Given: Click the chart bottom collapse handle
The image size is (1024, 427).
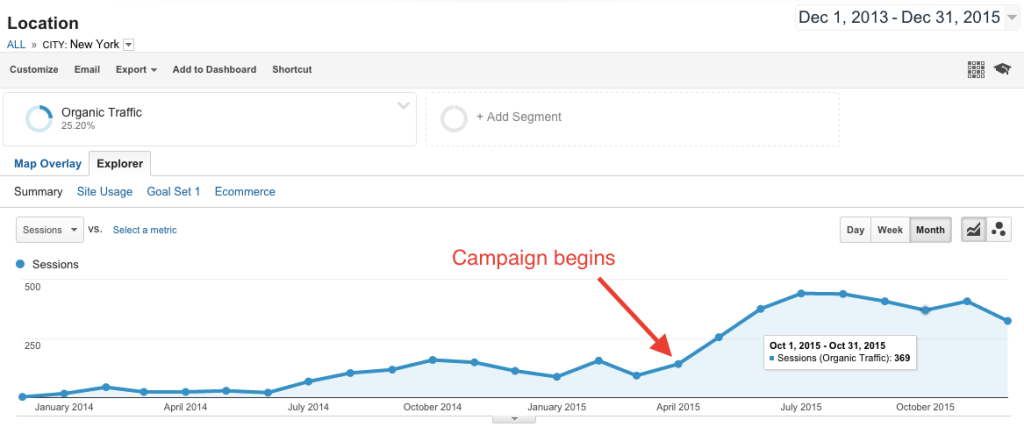Looking at the screenshot, I should tap(516, 419).
